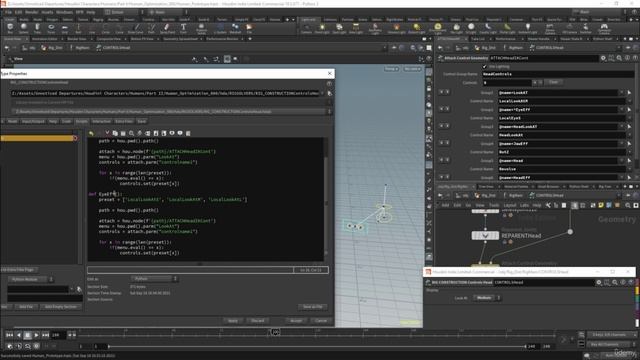
Task: Select the Platonic Solids shelf tool
Action: [x=201, y=29]
